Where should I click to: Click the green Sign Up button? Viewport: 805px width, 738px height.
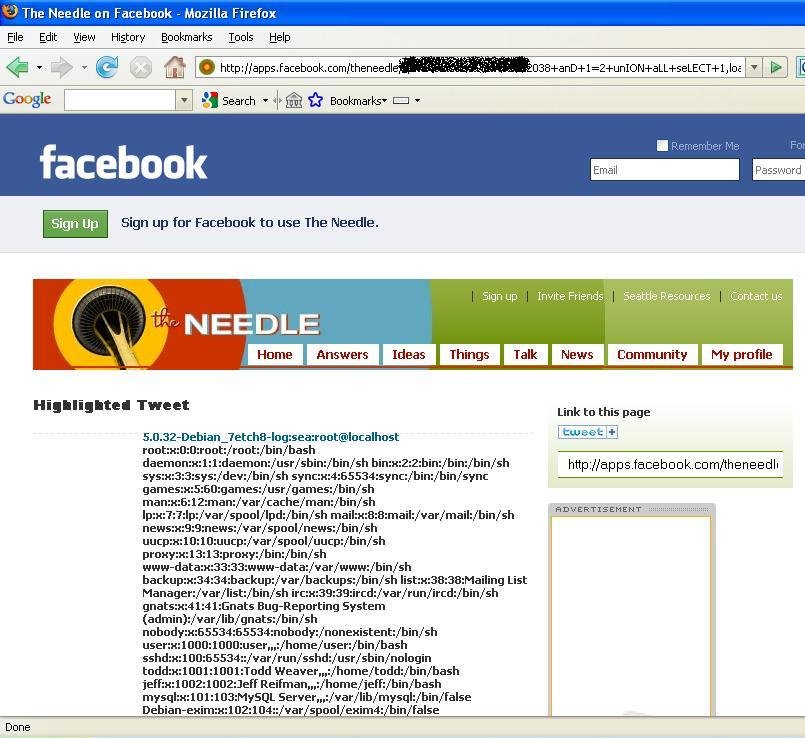(75, 223)
